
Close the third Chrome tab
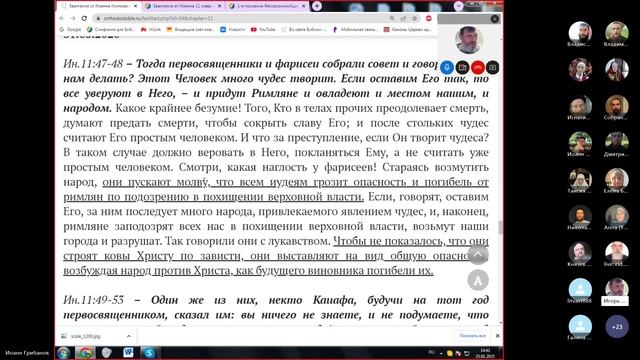(x=304, y=6)
